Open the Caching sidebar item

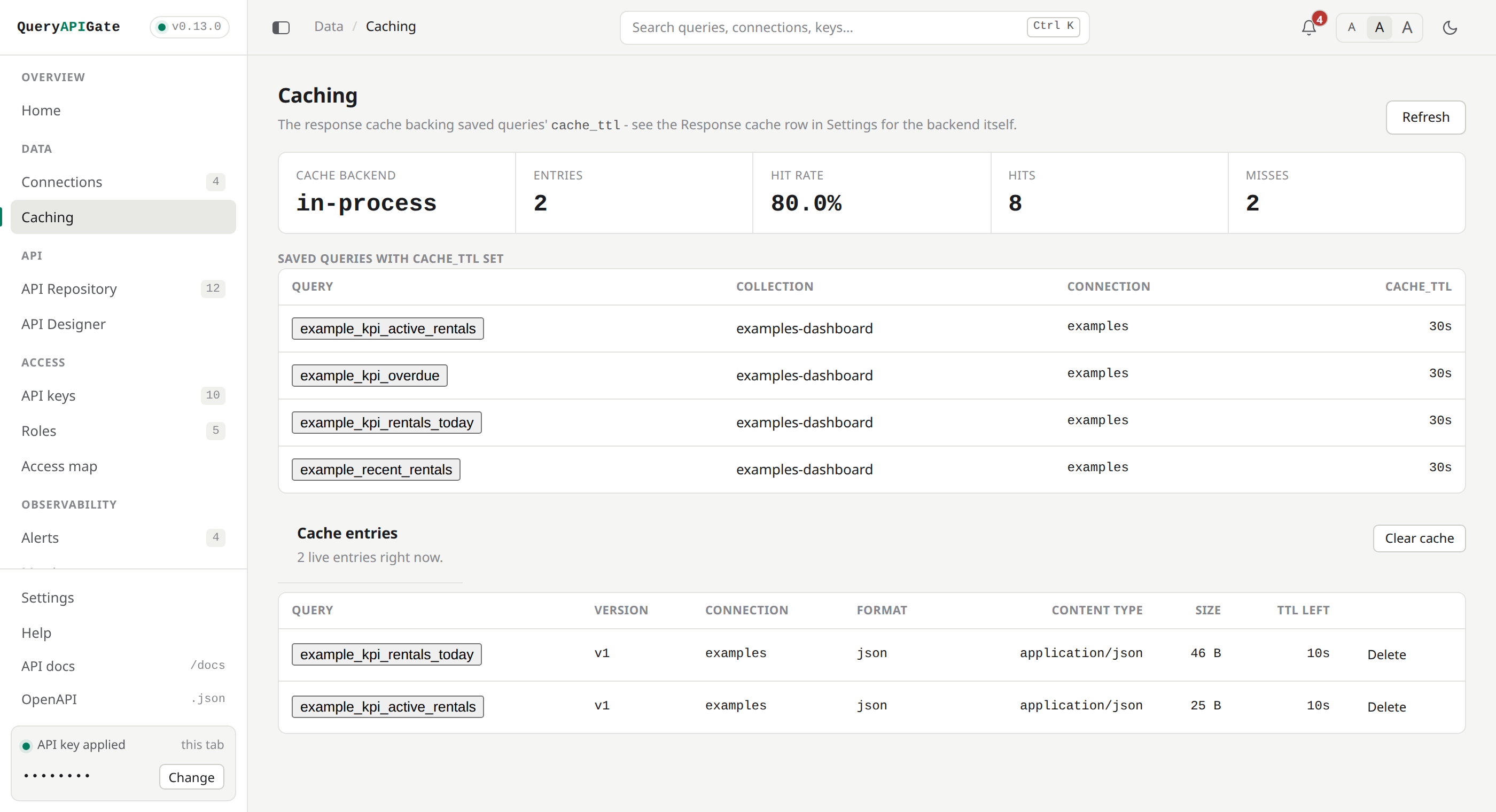123,217
